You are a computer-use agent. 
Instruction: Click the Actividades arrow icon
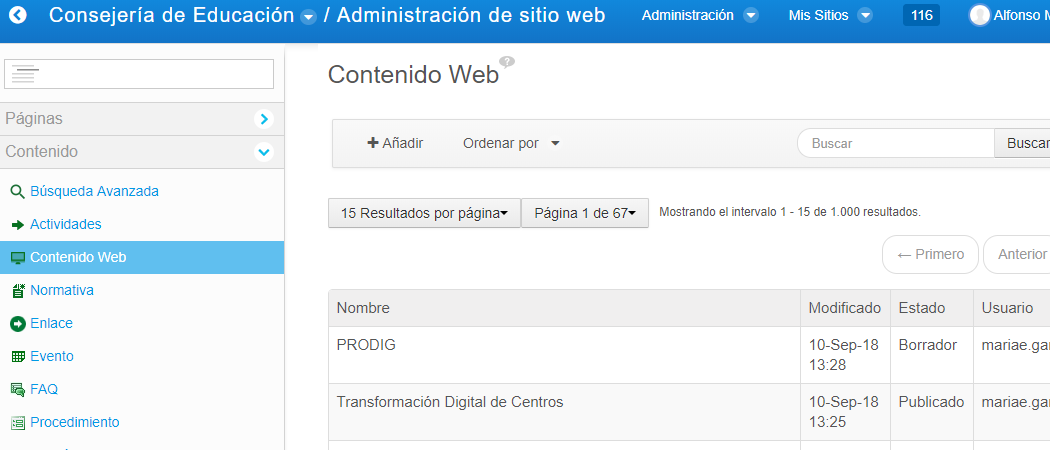coord(18,225)
